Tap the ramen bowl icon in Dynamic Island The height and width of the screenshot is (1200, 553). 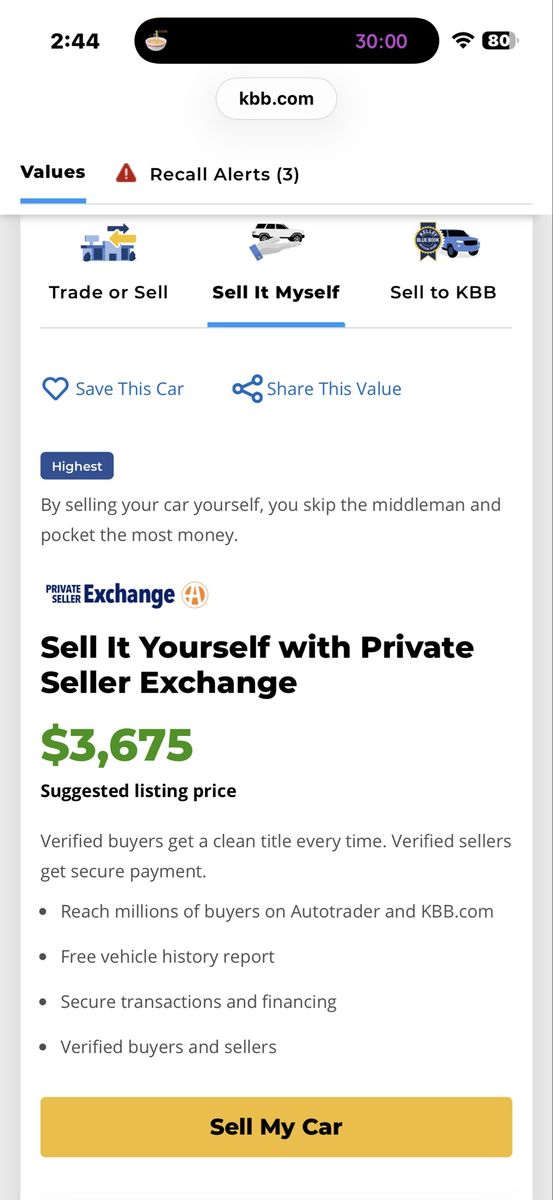pos(156,41)
